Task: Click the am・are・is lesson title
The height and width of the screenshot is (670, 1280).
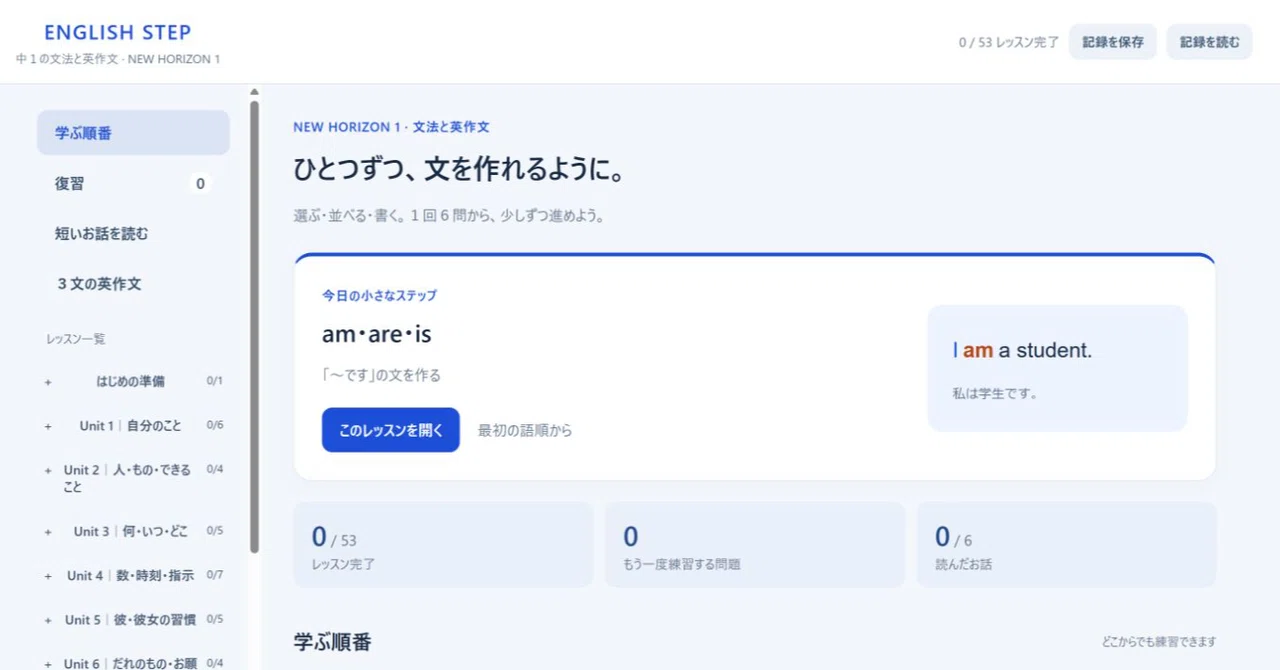Action: [x=377, y=334]
